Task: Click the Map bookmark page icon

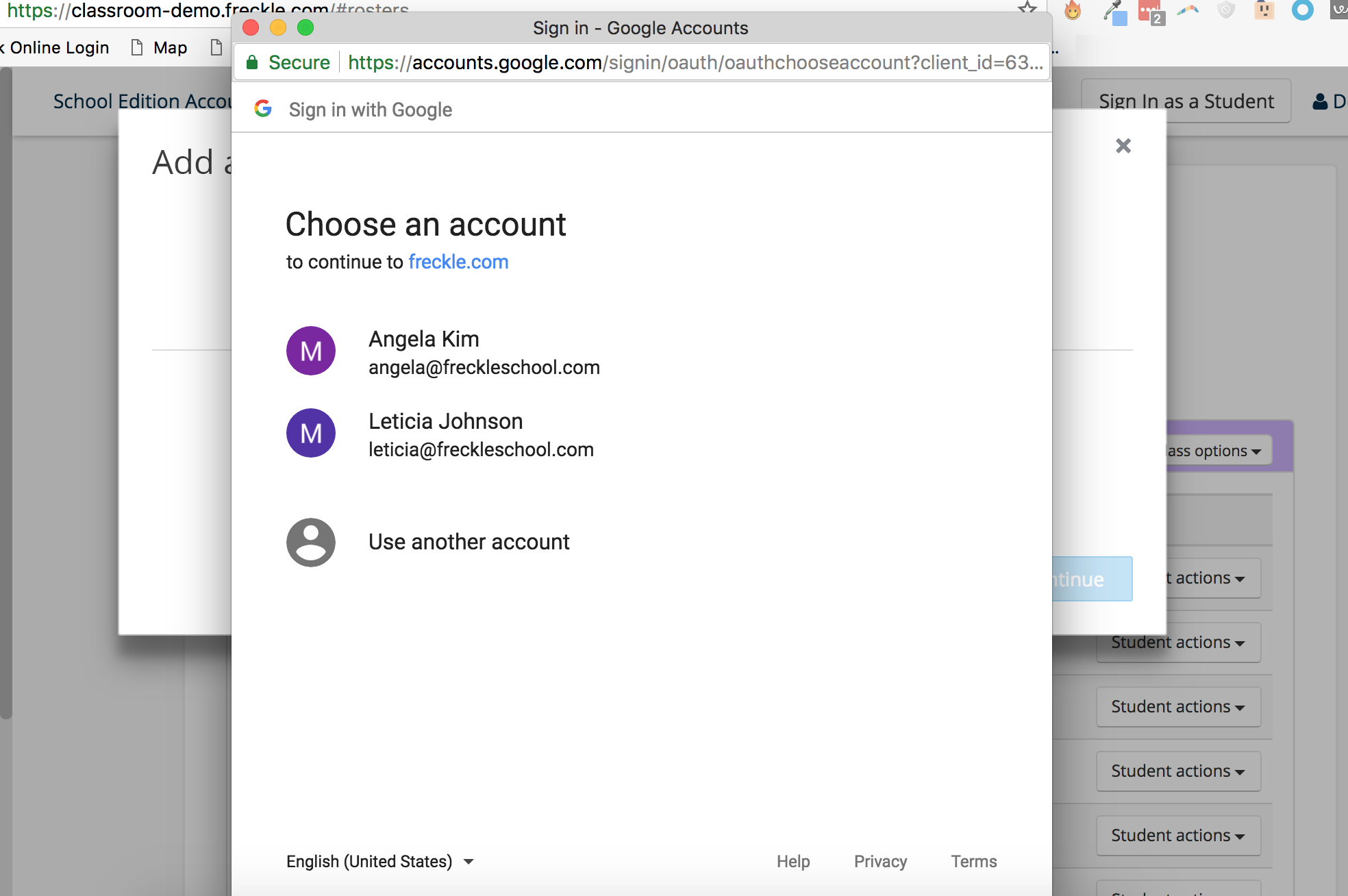Action: tap(137, 47)
